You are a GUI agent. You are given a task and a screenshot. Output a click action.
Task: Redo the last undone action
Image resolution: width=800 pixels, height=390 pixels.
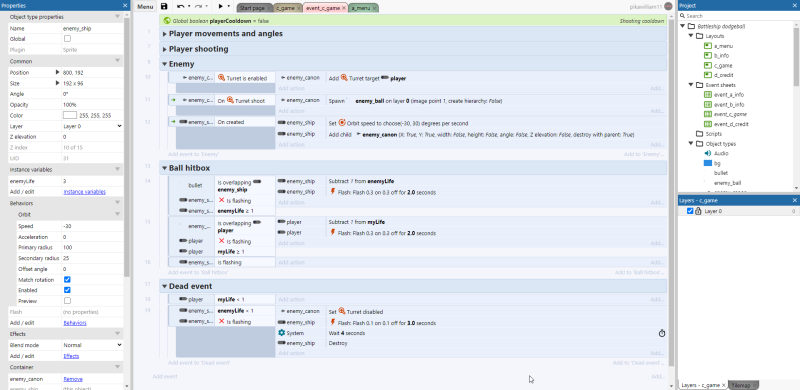click(x=199, y=7)
